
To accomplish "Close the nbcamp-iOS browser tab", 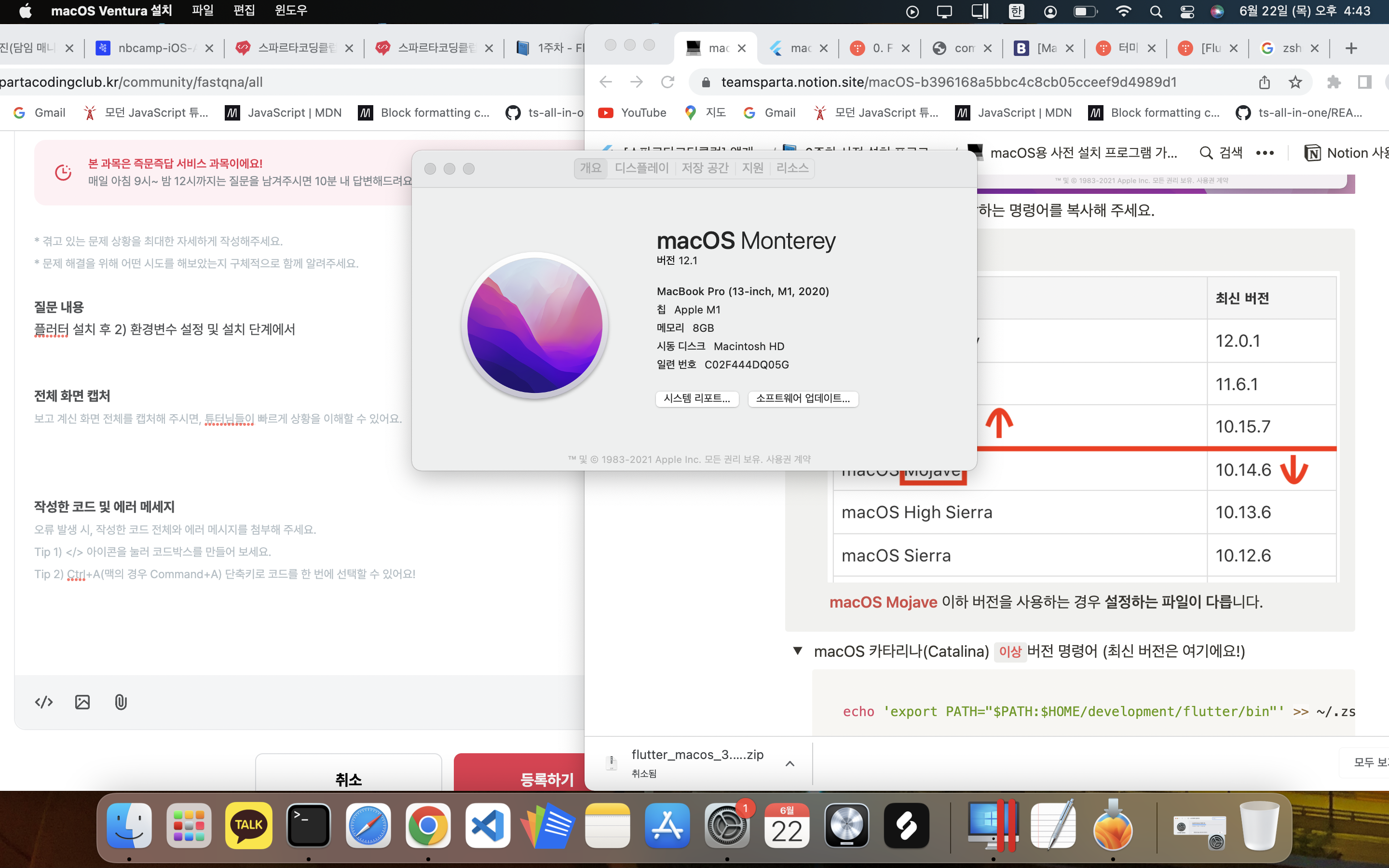I will (x=209, y=48).
